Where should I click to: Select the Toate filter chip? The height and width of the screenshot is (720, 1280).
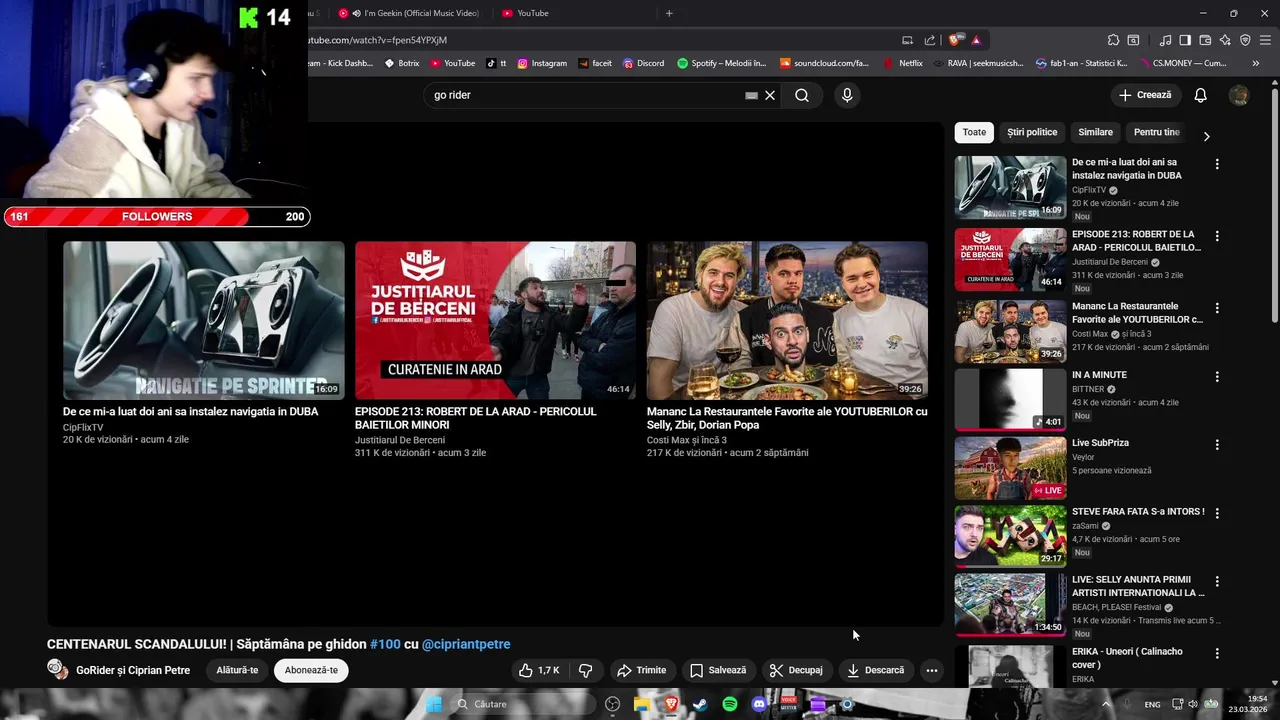[x=974, y=132]
